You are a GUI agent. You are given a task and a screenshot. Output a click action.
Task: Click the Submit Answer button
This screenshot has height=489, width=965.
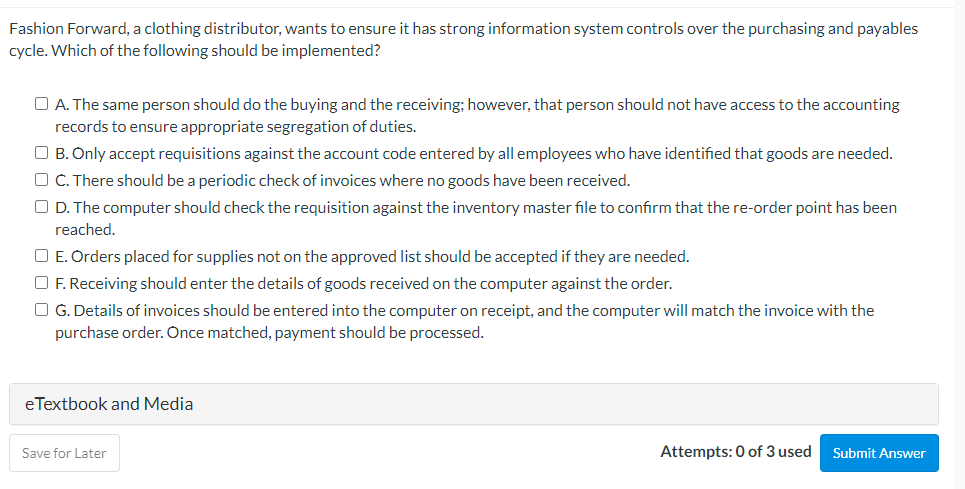(879, 453)
